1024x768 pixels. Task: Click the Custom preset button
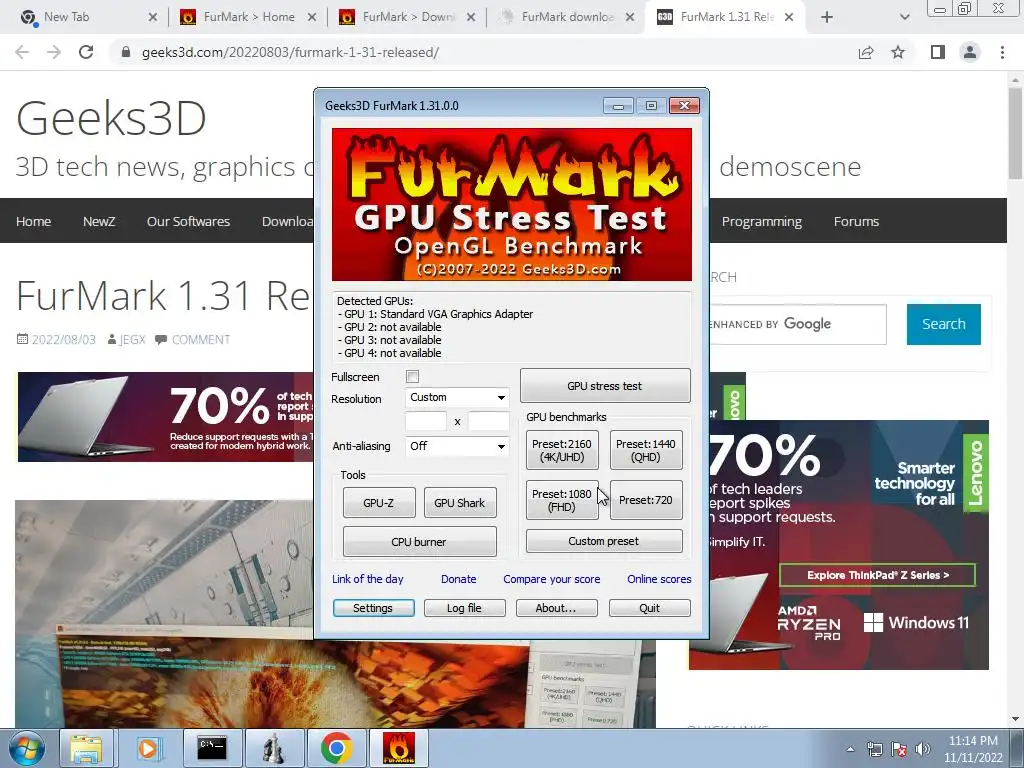pyautogui.click(x=604, y=541)
